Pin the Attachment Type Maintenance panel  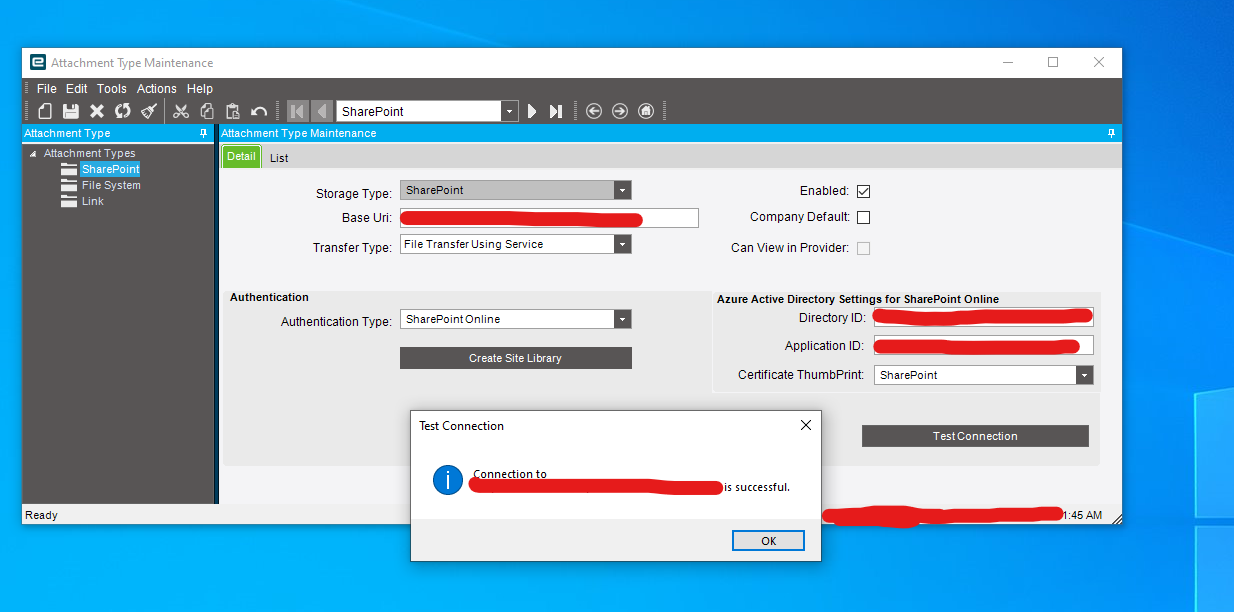pos(1111,133)
